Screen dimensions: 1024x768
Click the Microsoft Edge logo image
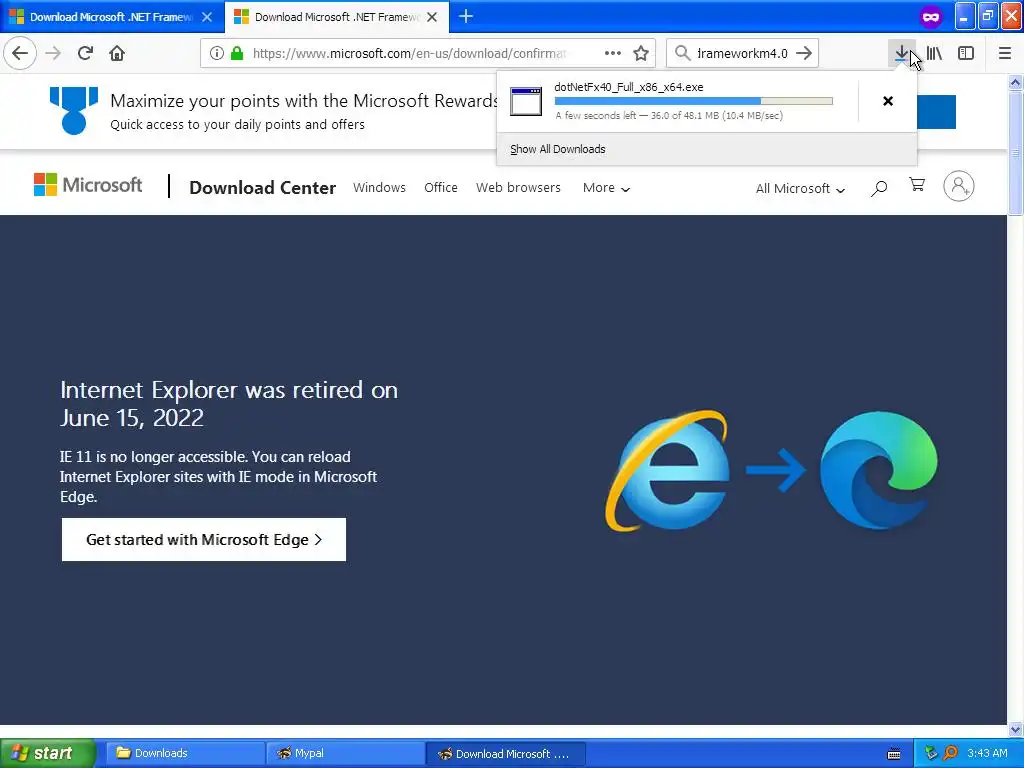[x=878, y=470]
